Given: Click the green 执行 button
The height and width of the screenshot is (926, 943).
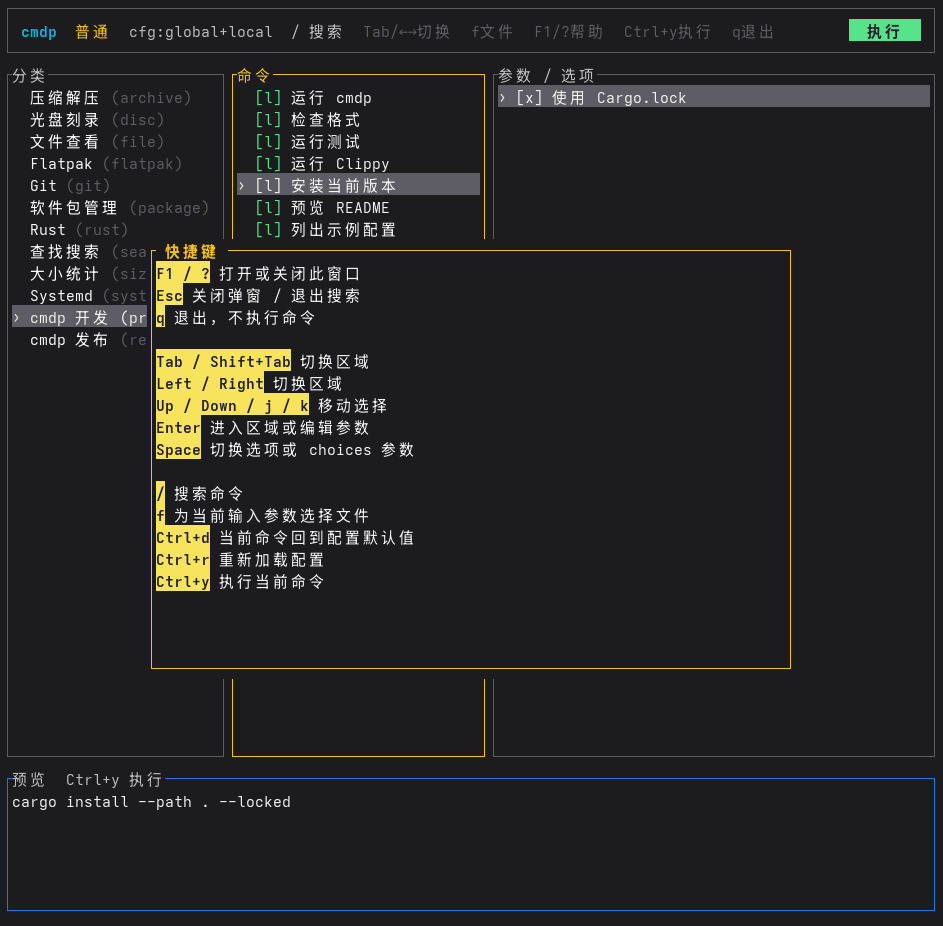Looking at the screenshot, I should click(884, 31).
